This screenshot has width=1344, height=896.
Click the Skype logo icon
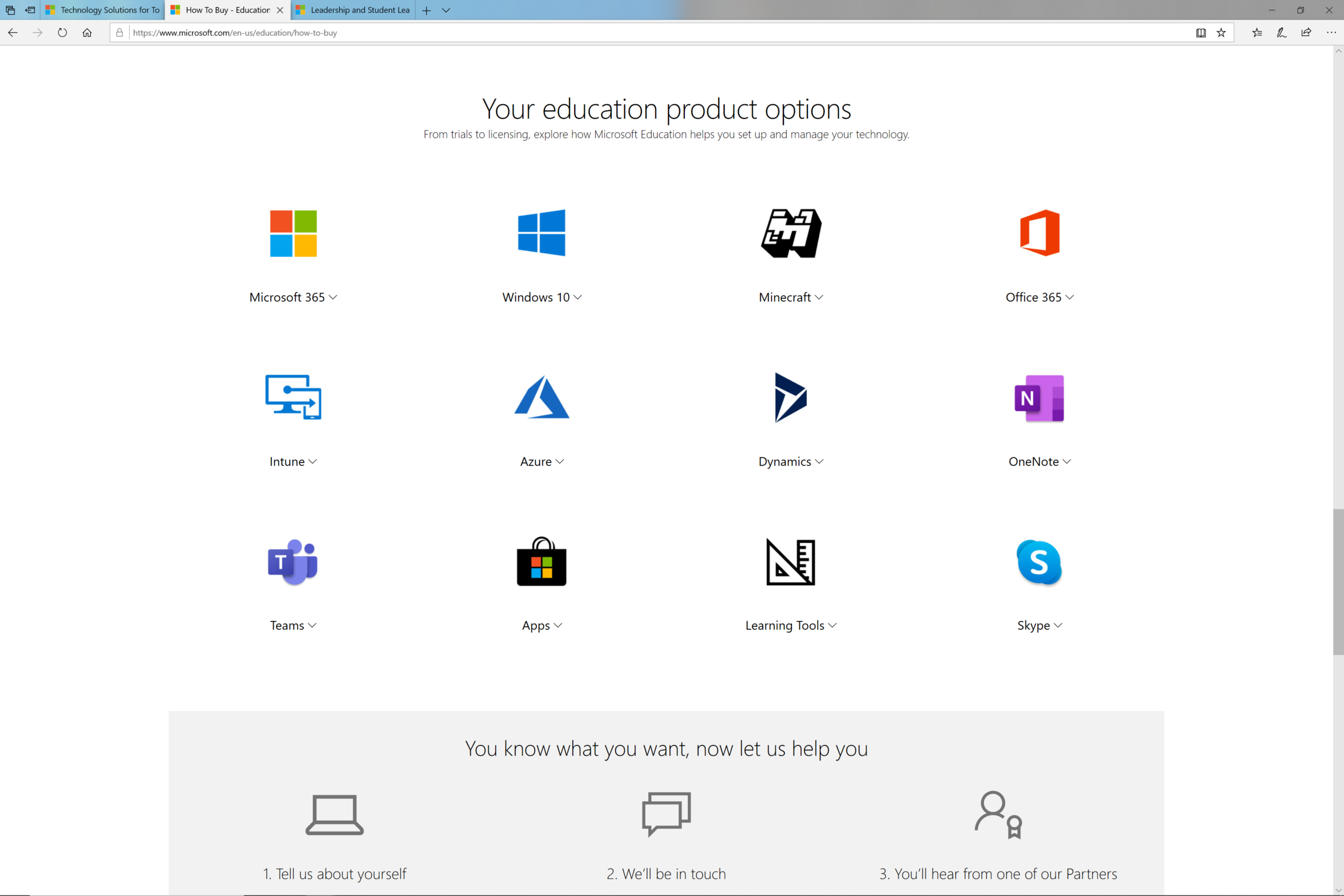pyautogui.click(x=1039, y=562)
